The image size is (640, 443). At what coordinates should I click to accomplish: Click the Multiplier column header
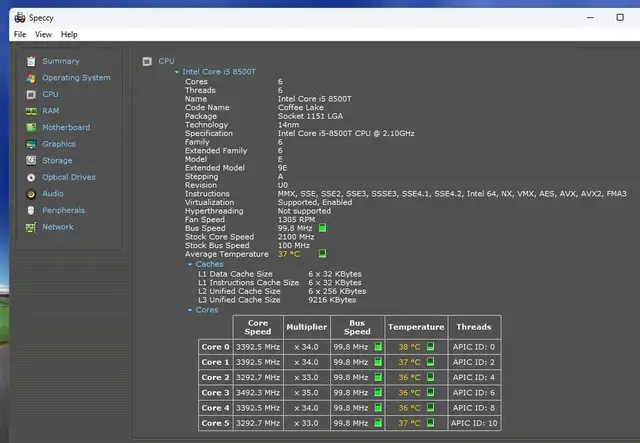pos(307,327)
